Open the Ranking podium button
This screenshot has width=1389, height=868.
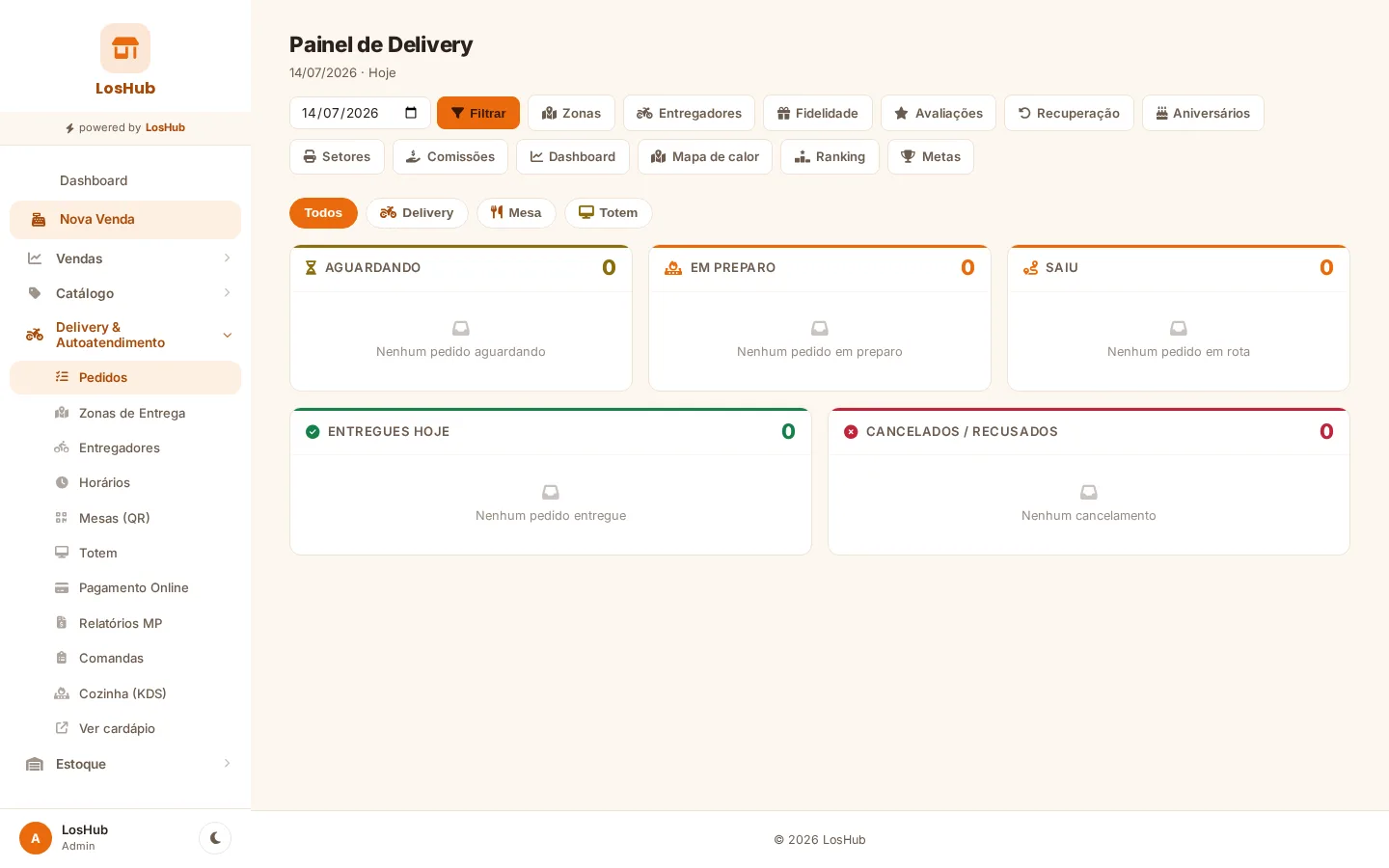coord(830,156)
